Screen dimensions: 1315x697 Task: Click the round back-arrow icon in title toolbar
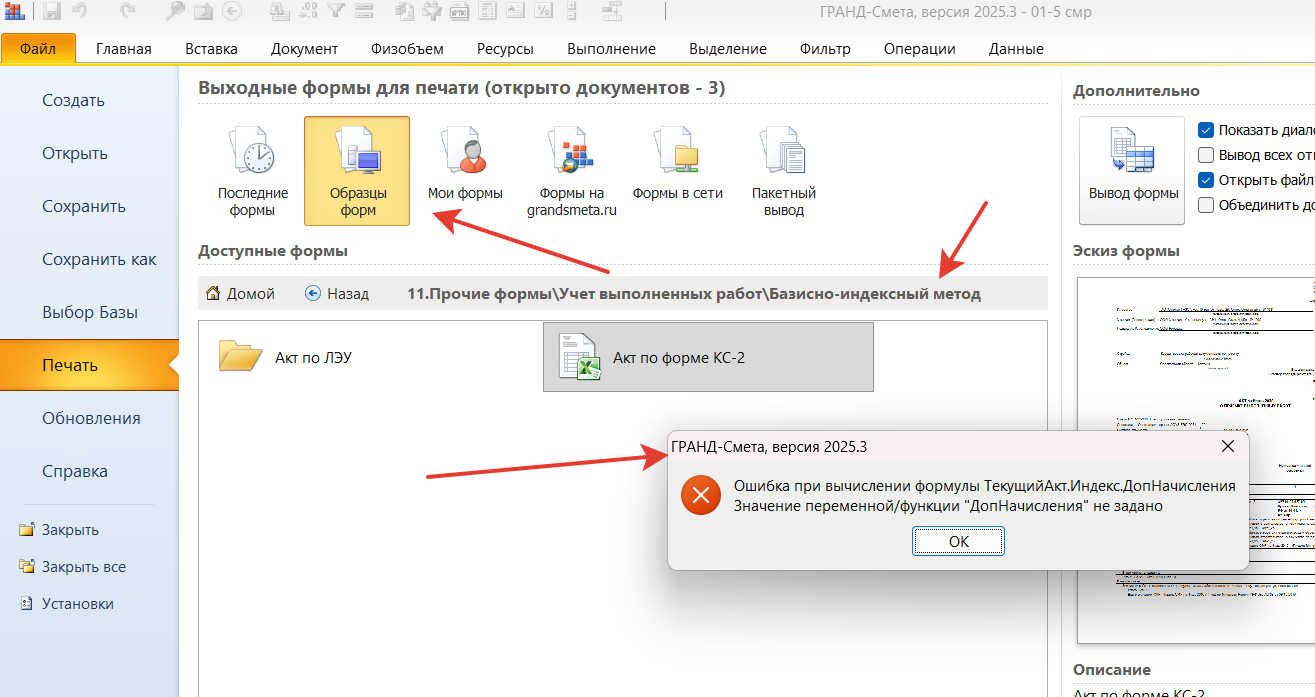(x=232, y=12)
